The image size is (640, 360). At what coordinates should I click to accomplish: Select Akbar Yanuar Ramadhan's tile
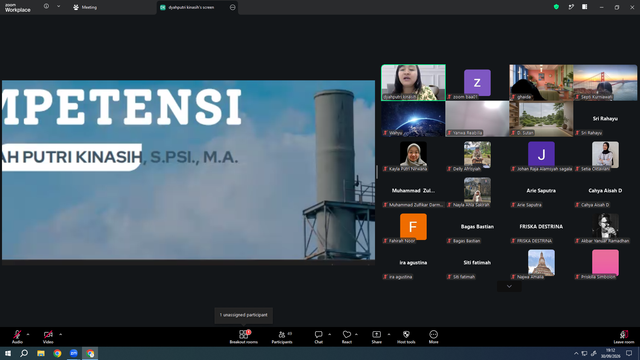pyautogui.click(x=605, y=227)
